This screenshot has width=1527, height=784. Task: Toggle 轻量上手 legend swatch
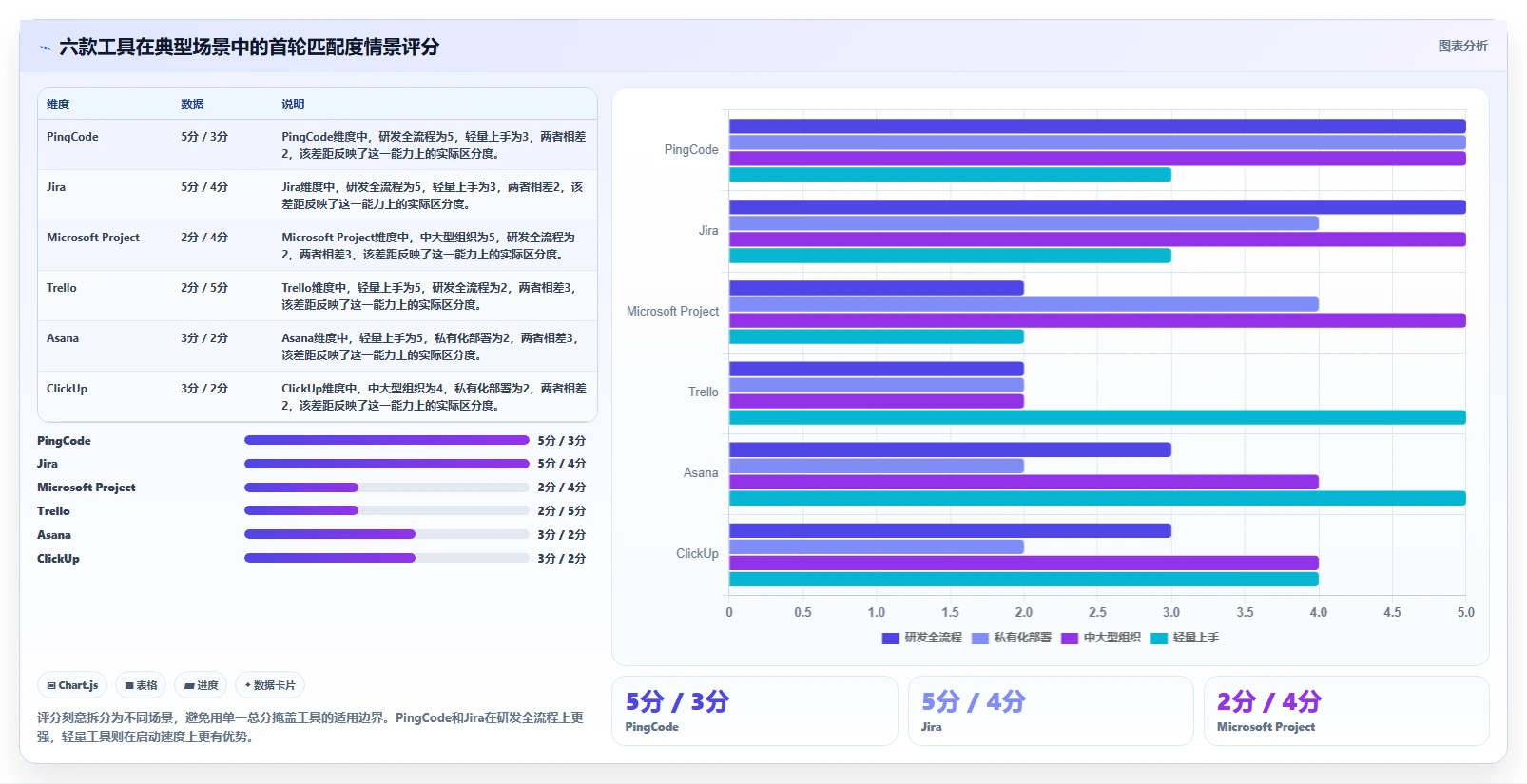(1159, 638)
